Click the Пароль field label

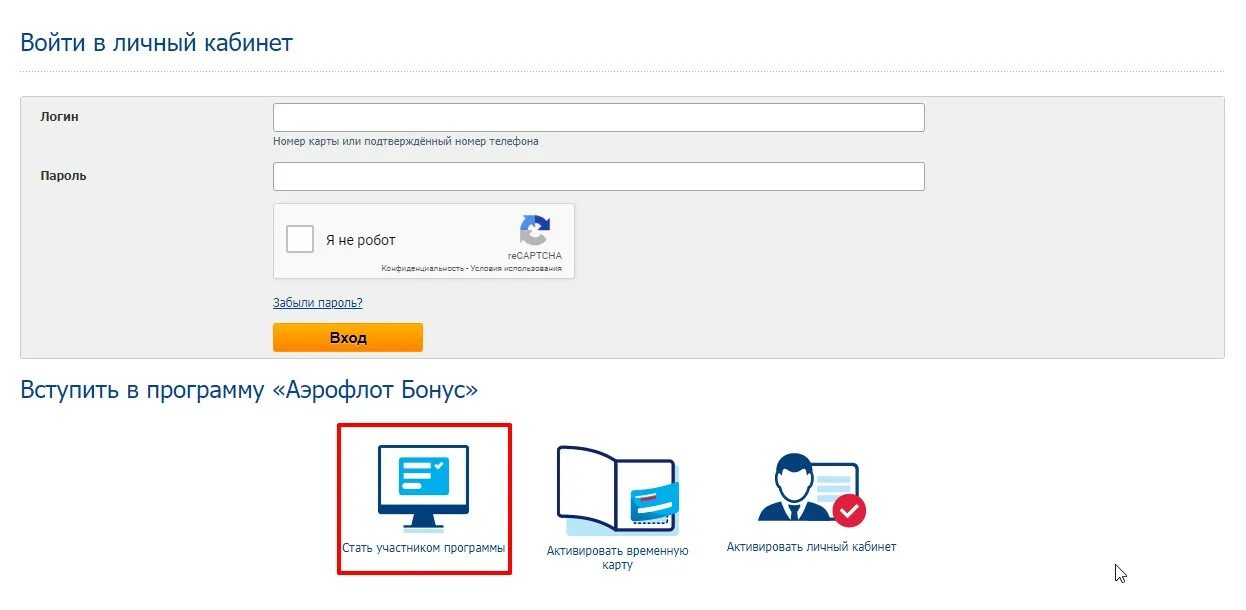tap(63, 176)
